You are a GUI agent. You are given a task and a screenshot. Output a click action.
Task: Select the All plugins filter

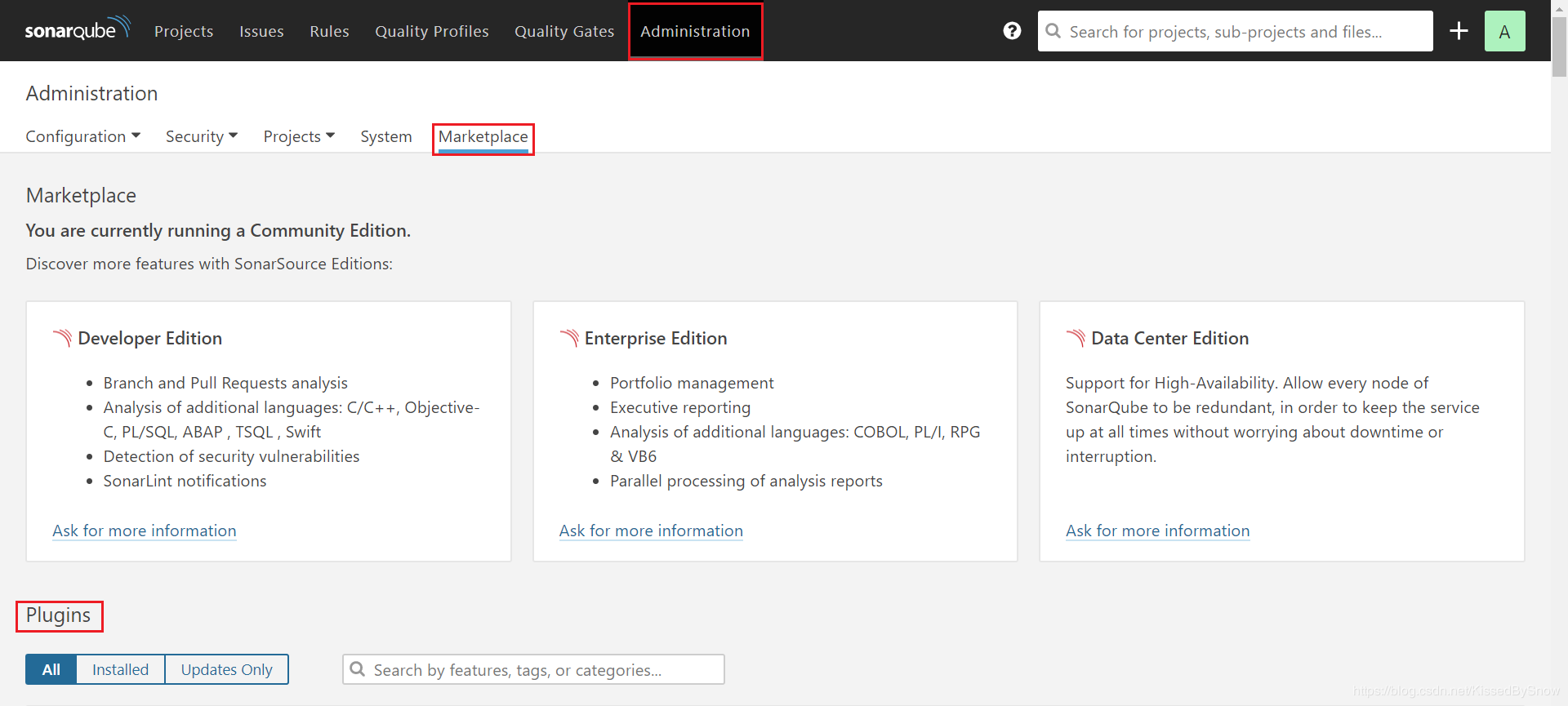tap(51, 669)
